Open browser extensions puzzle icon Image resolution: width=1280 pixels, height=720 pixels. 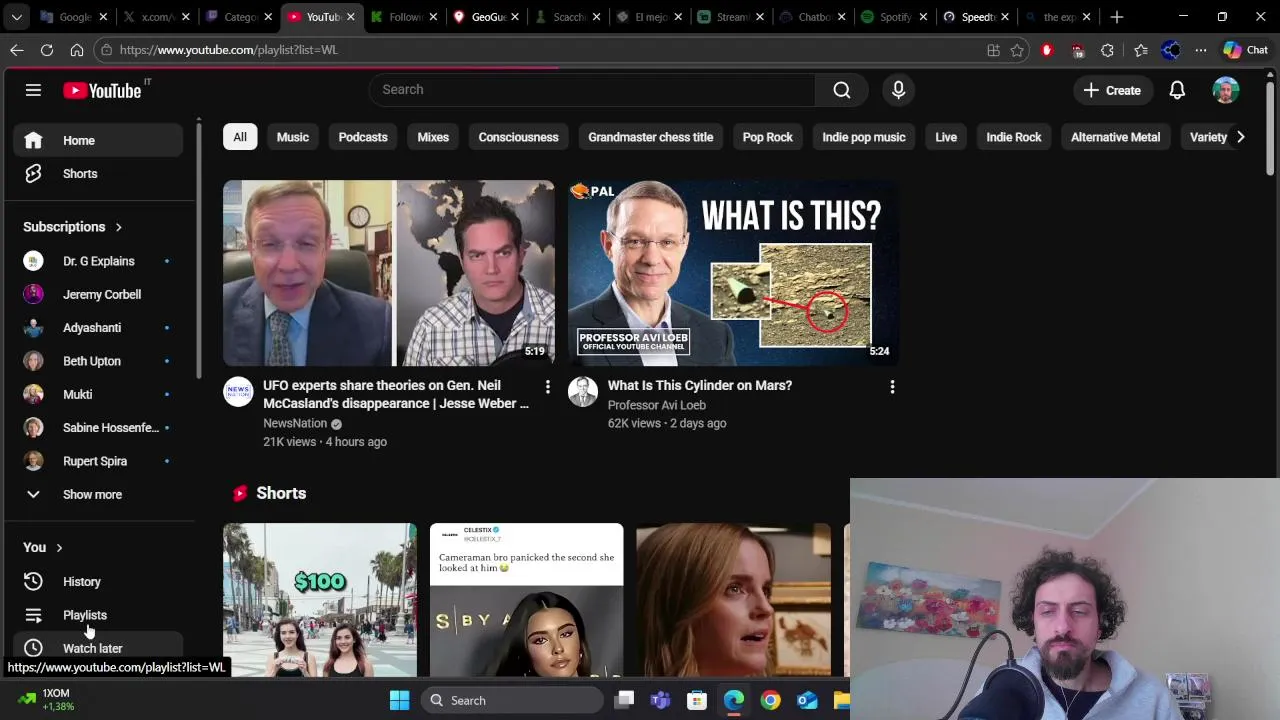pos(1107,50)
